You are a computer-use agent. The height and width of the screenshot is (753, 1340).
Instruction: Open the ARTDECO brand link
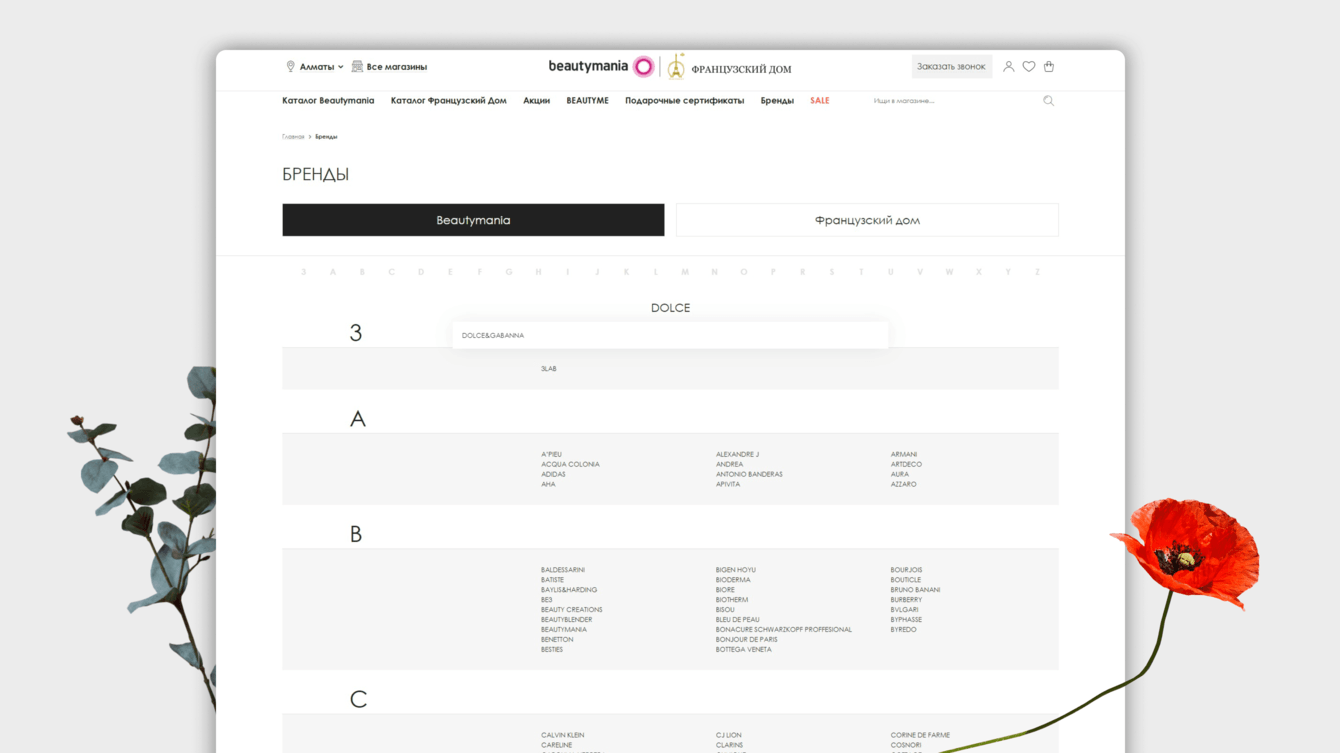906,464
